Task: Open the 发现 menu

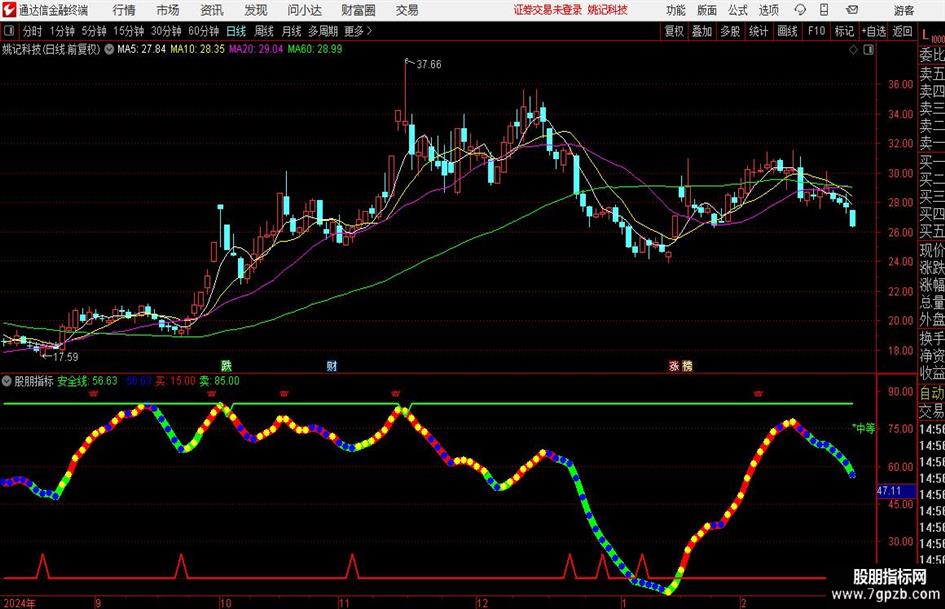Action: 256,10
